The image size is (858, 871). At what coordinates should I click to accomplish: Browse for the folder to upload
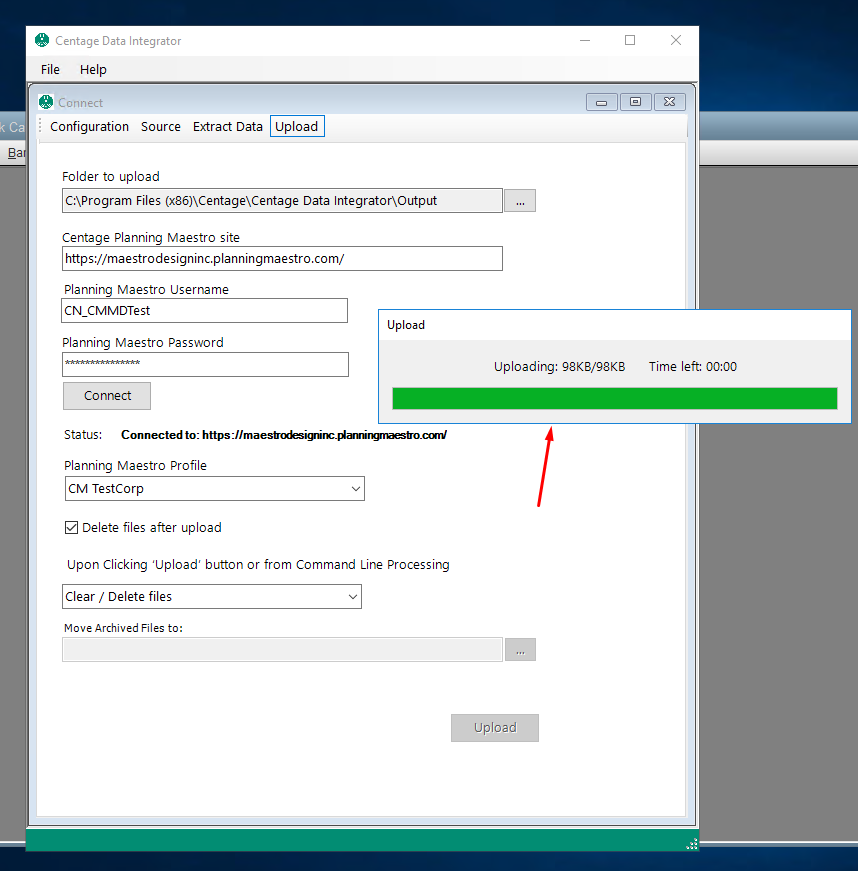click(520, 201)
